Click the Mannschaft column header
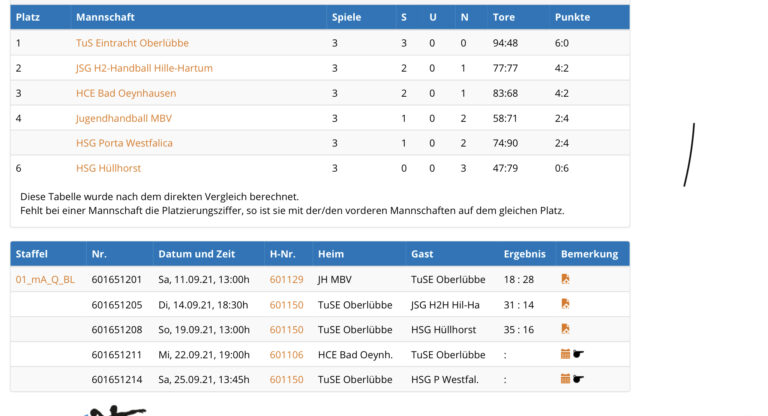Screen dimensions: 768x416 [x=105, y=17]
